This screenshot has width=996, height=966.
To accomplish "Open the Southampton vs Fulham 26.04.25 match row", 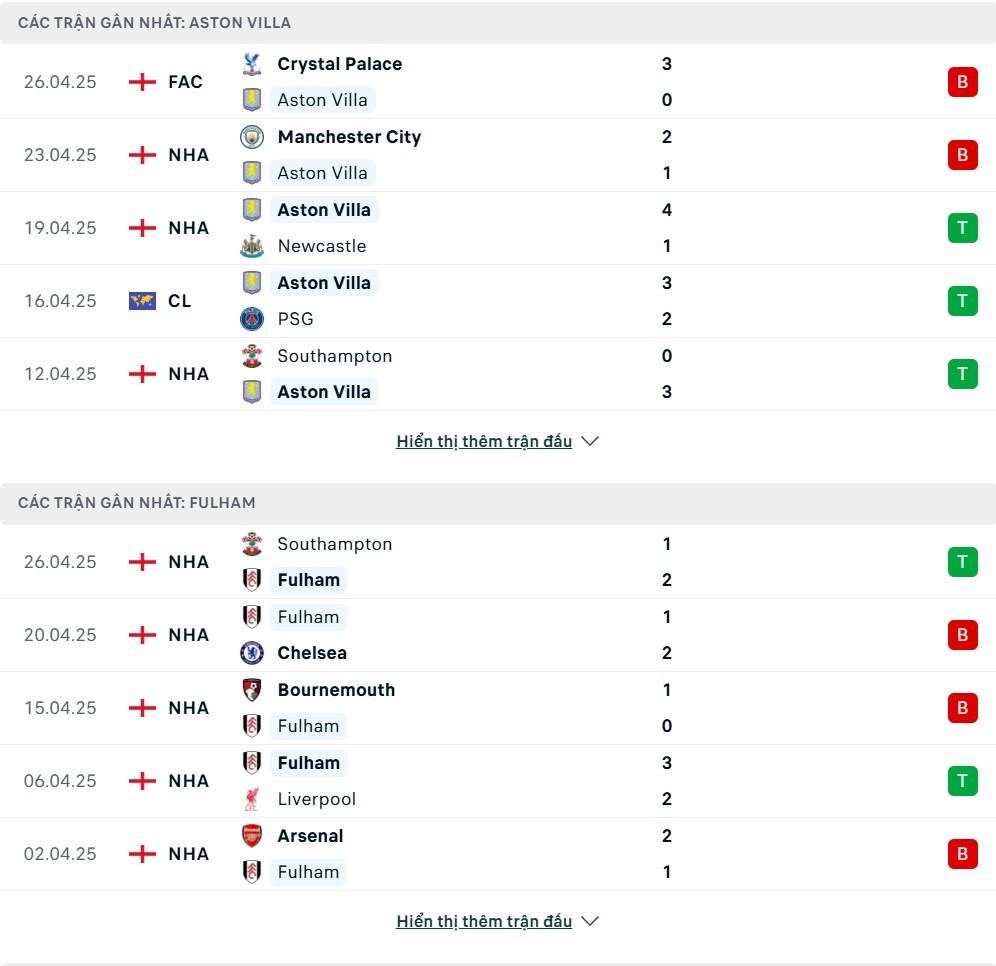I will 498,562.
